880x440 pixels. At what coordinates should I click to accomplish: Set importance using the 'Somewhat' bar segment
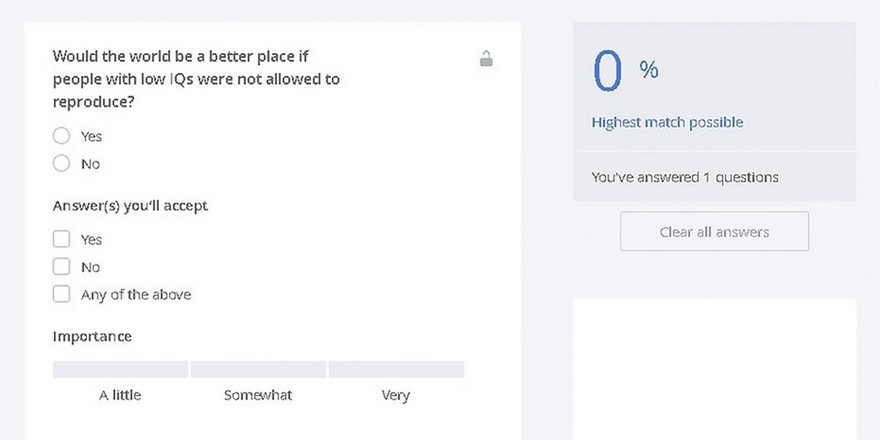point(258,369)
